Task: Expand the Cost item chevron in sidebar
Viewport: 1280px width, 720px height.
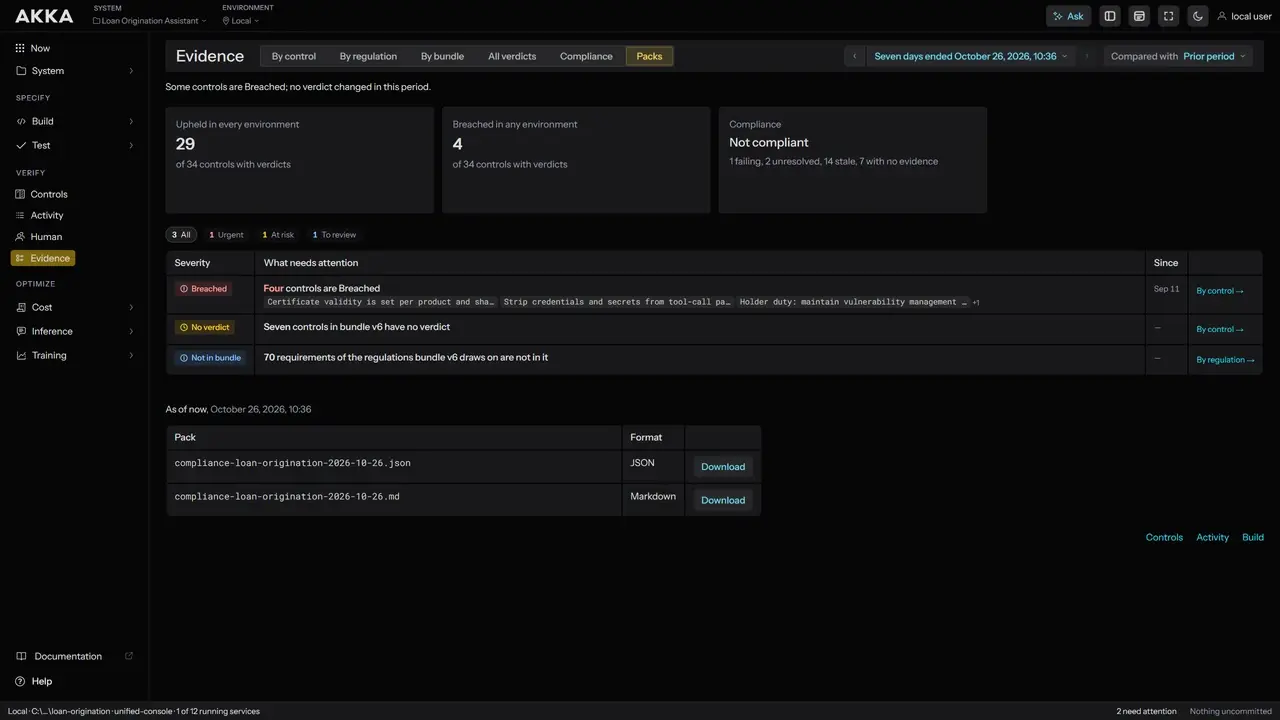Action: (x=131, y=307)
